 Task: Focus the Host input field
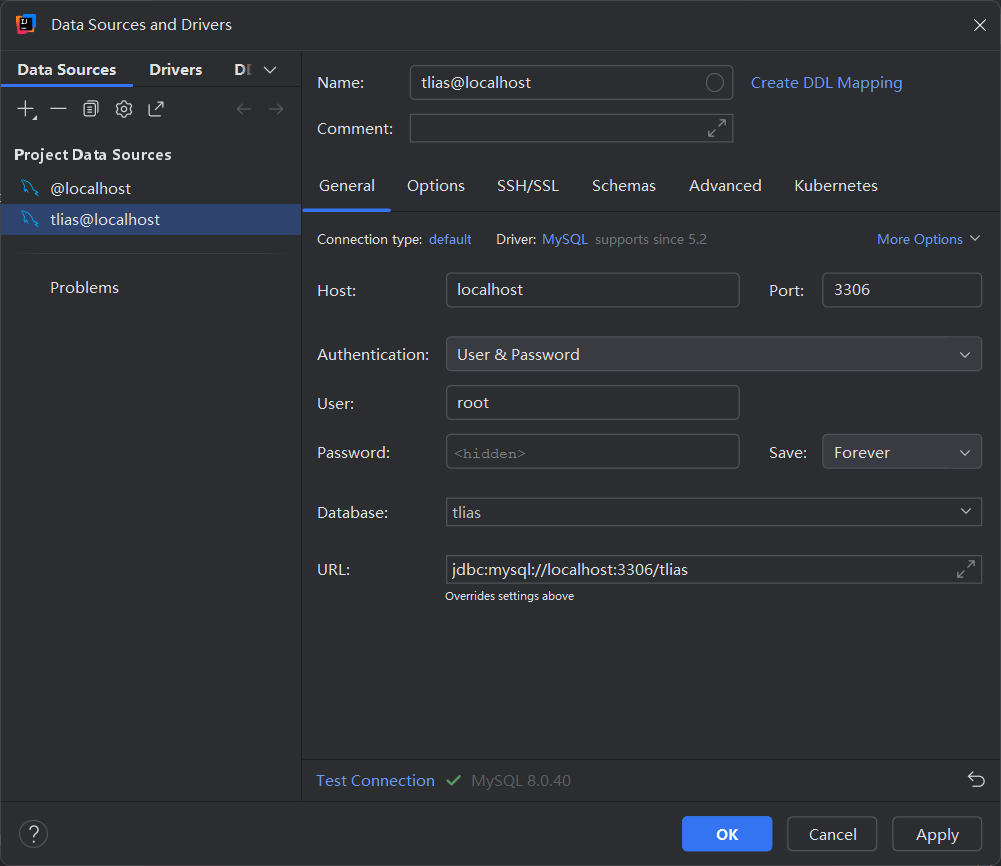(592, 290)
